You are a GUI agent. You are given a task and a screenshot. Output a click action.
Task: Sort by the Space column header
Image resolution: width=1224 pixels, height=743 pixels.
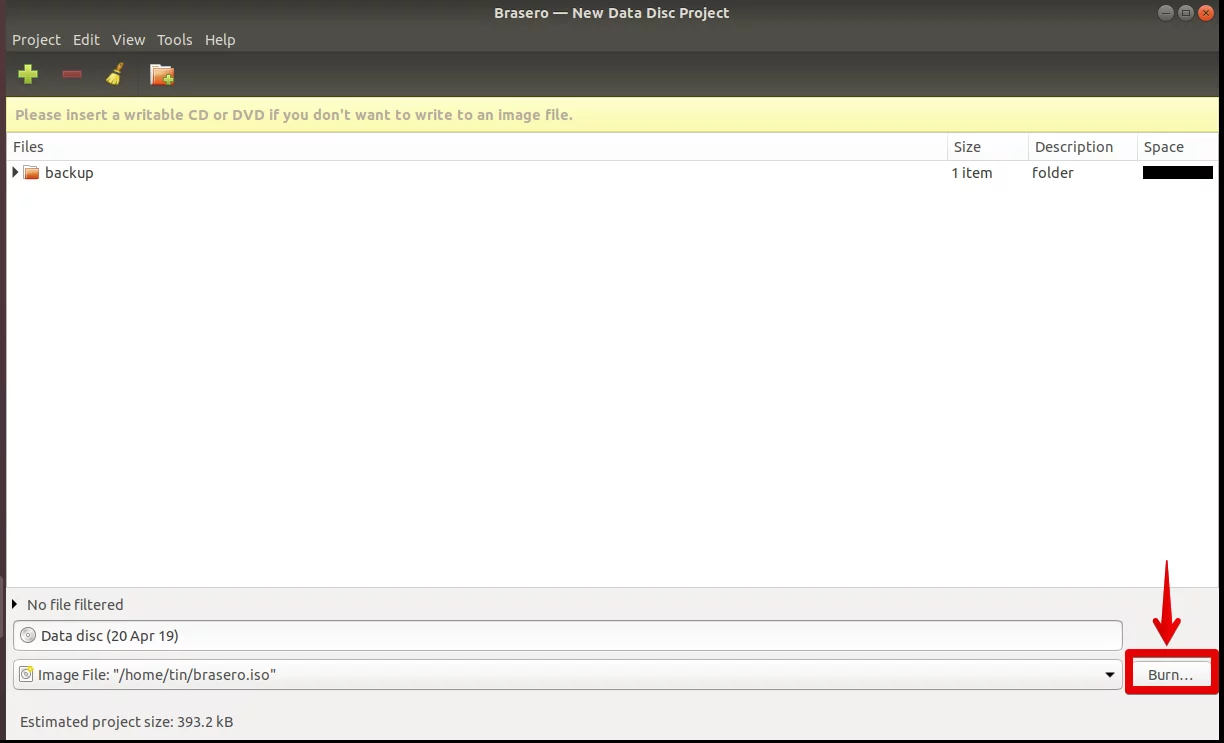point(1177,147)
